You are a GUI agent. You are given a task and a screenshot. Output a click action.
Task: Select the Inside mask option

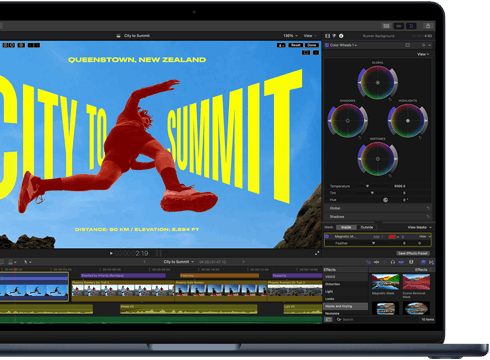pos(346,227)
